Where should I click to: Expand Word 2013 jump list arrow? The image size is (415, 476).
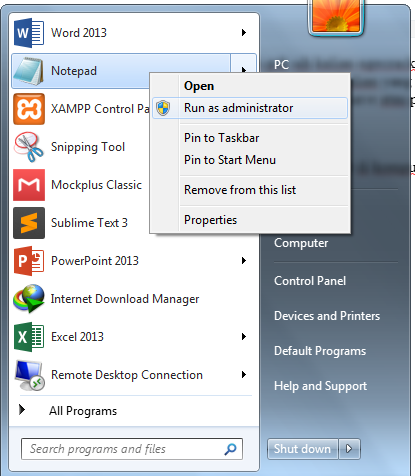click(244, 33)
